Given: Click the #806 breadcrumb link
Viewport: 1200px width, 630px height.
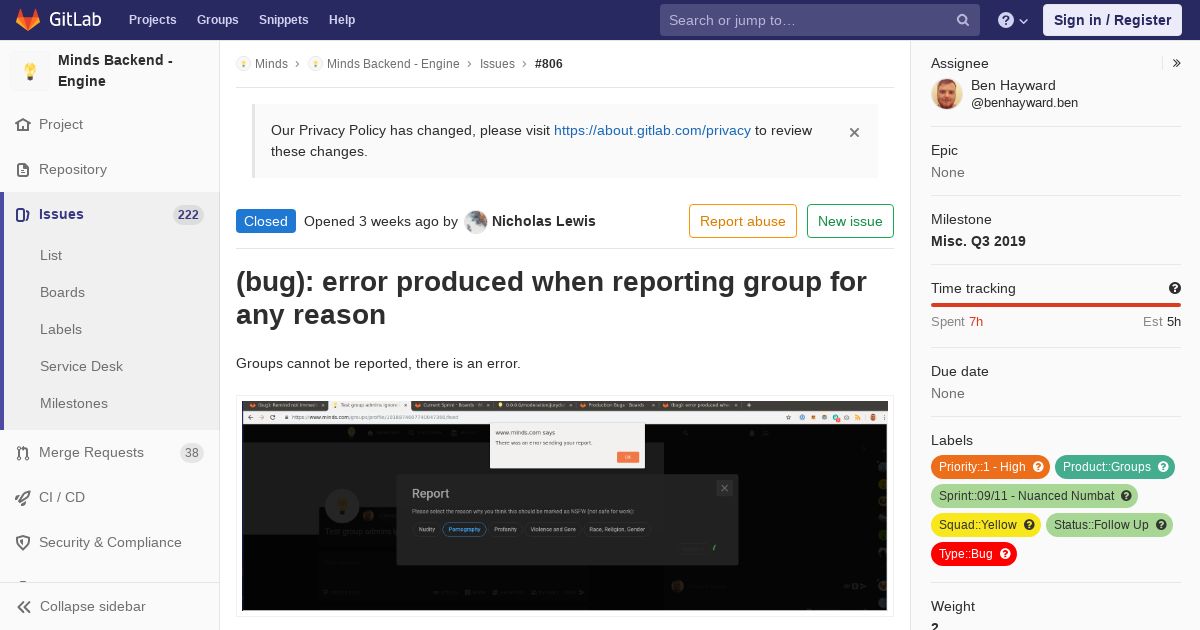Looking at the screenshot, I should point(549,64).
